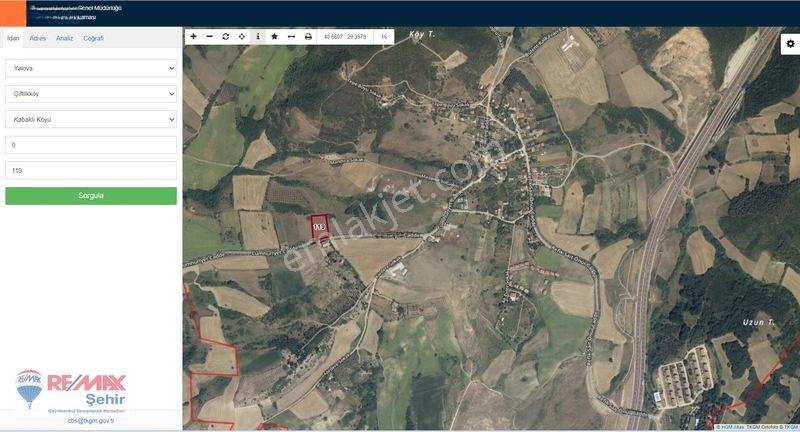800x432 pixels.
Task: Click the coordinates readout 40.6607 : 29.3579
Action: pos(345,37)
